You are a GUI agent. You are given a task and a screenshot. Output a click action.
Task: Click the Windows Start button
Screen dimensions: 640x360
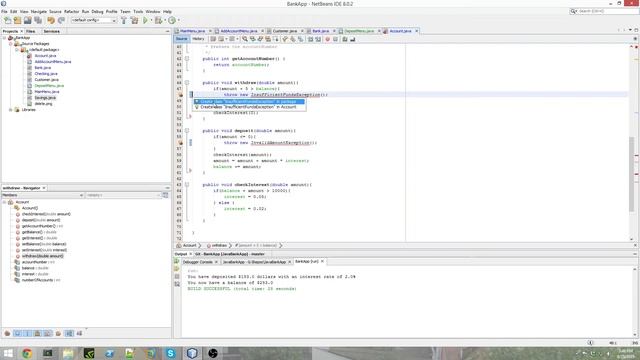[x=8, y=353]
